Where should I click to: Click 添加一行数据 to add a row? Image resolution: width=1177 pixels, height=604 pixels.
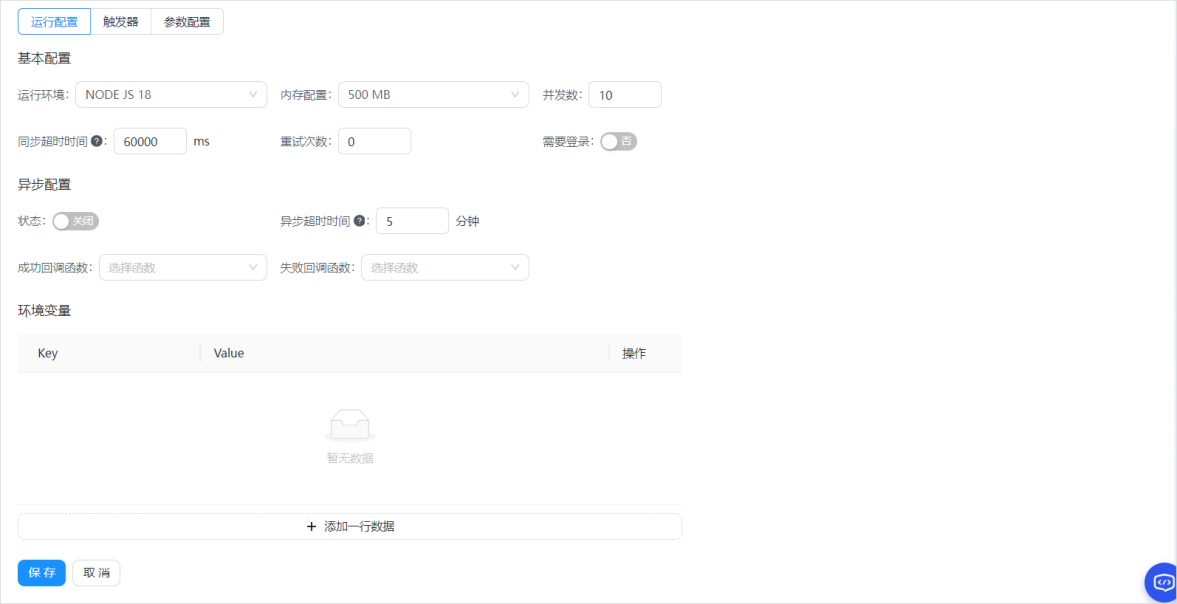pyautogui.click(x=350, y=526)
